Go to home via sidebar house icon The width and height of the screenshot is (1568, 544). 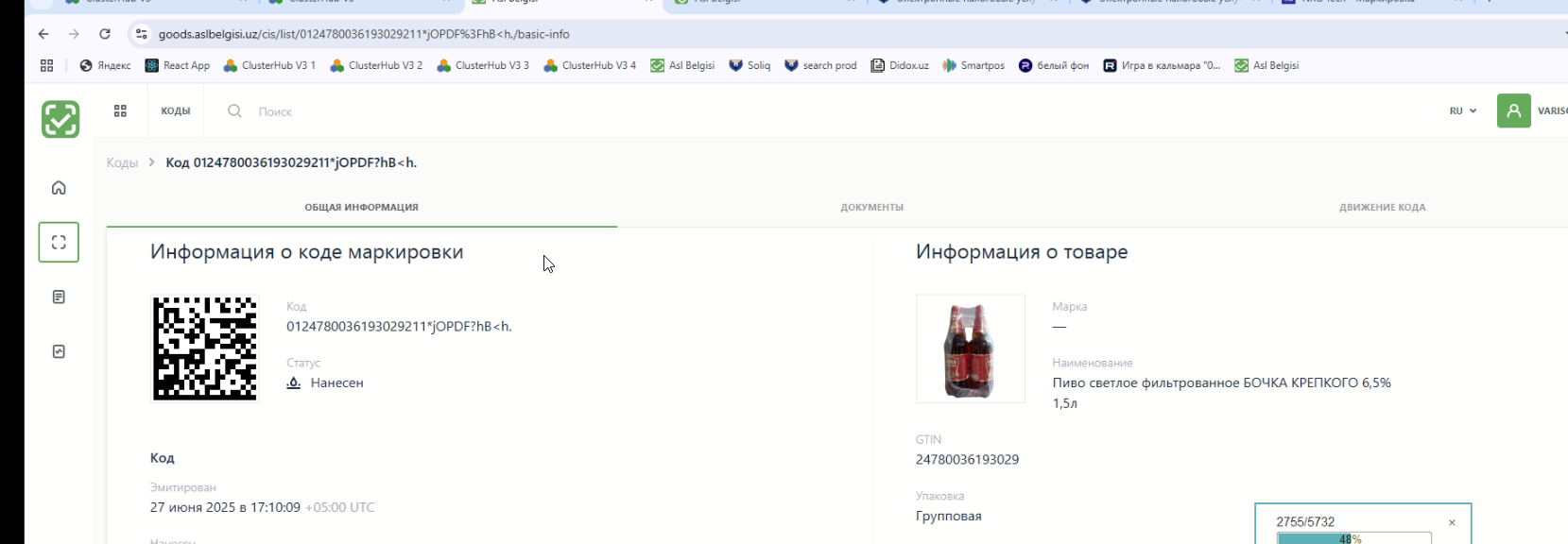click(59, 188)
